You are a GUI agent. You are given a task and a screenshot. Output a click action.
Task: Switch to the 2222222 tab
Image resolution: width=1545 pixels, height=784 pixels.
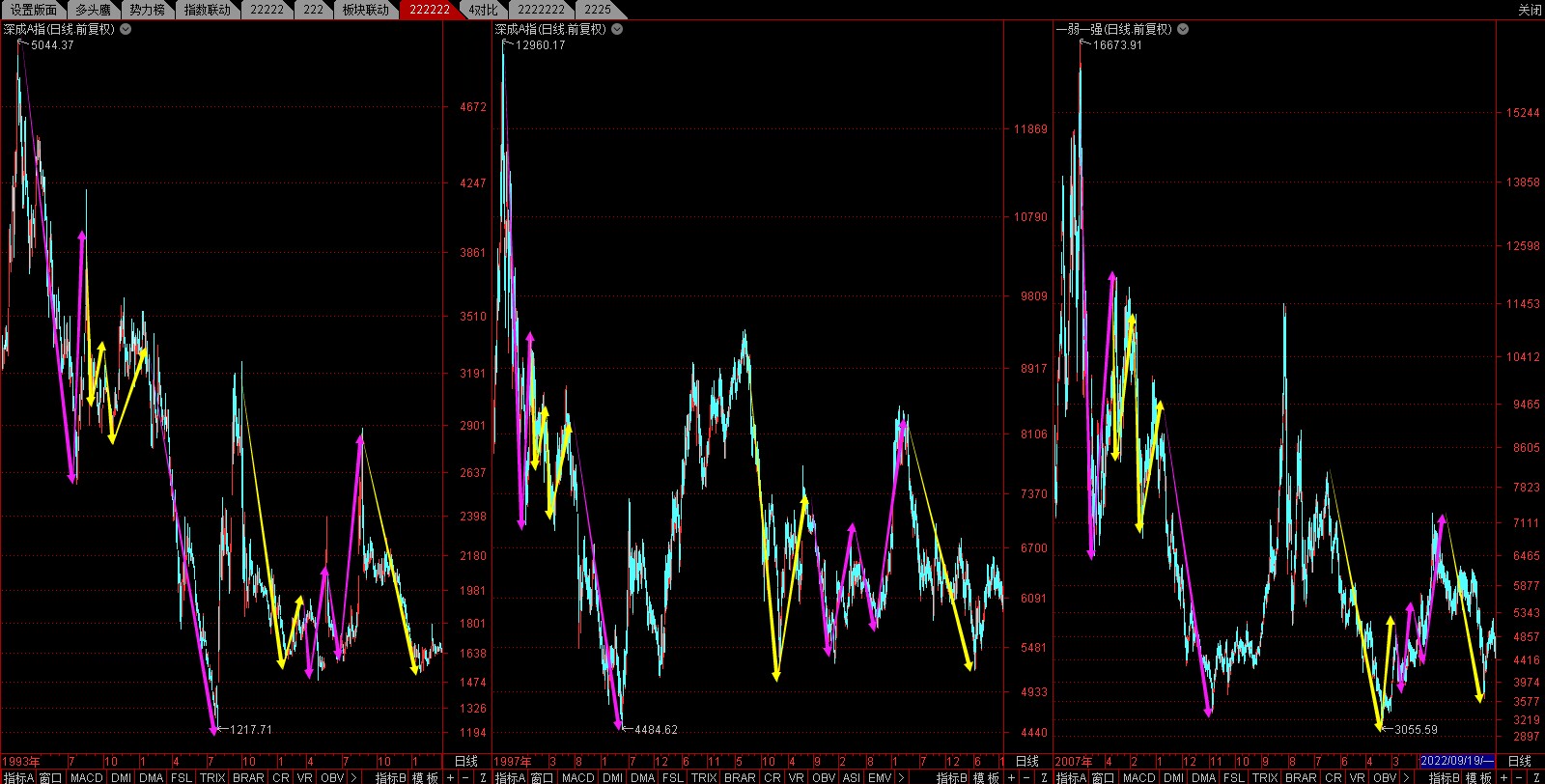[541, 10]
